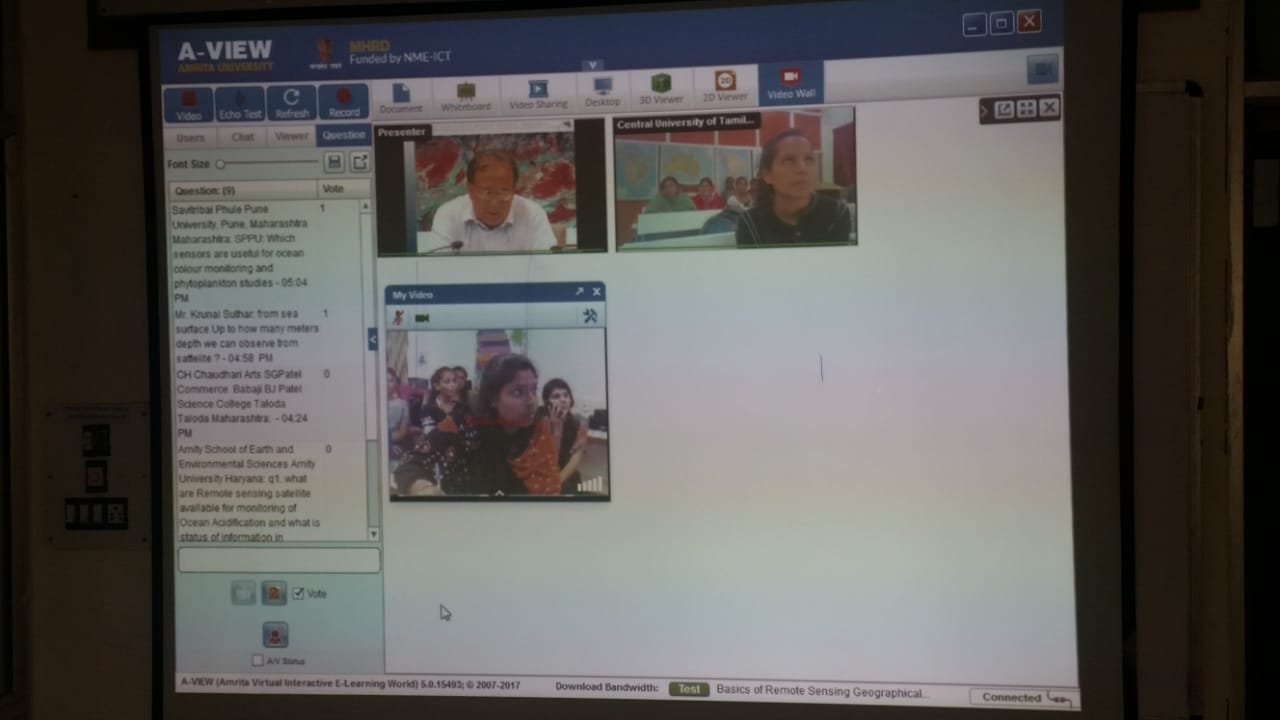Click the Question (9) column header
The width and height of the screenshot is (1280, 720).
[243, 190]
